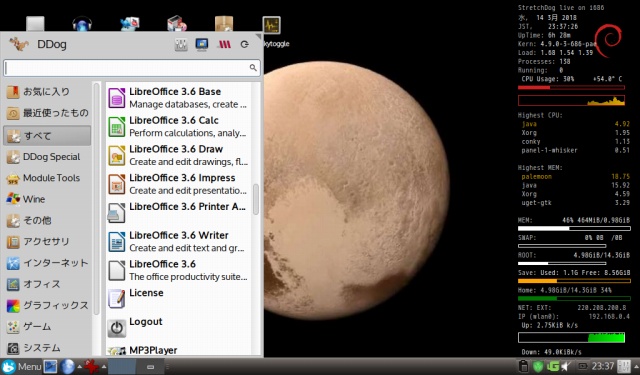Launch LibreOffice 3.6 Base
Viewport: 640px width, 375px height.
[178, 98]
